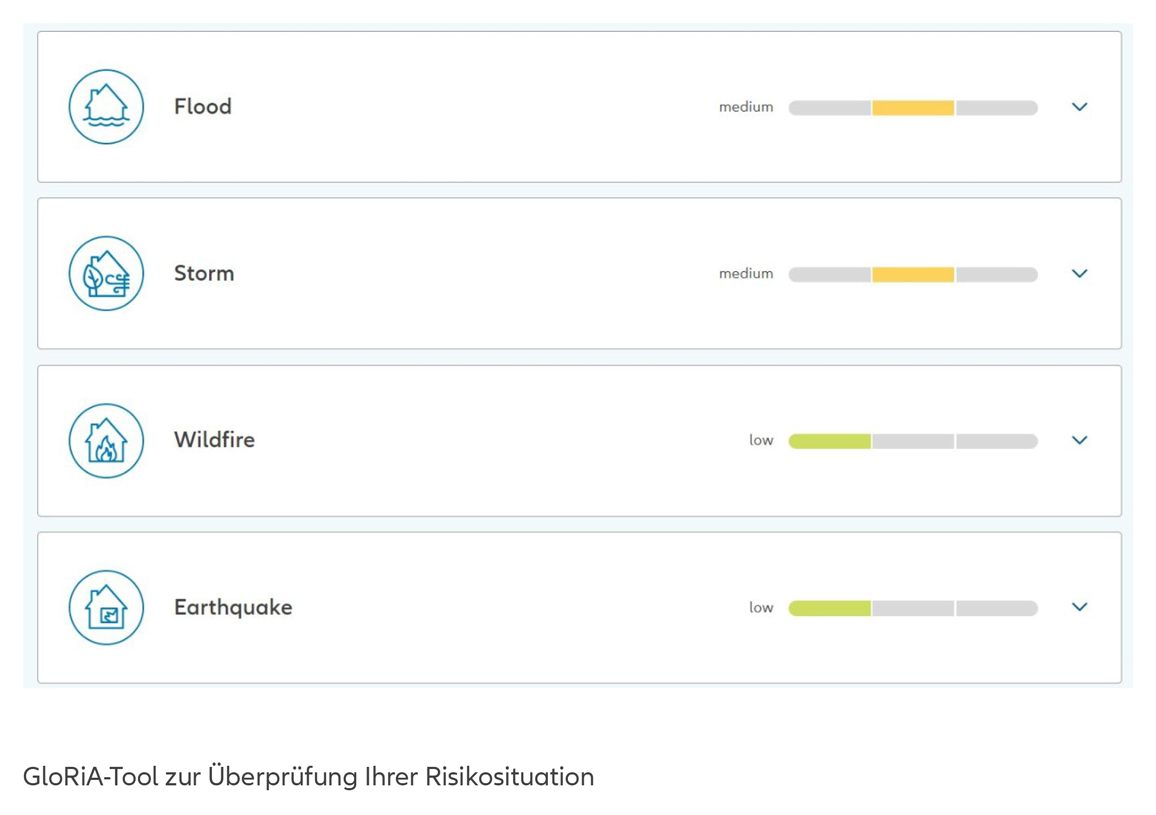Select the Earthquake heading text
The image size is (1156, 815).
233,608
